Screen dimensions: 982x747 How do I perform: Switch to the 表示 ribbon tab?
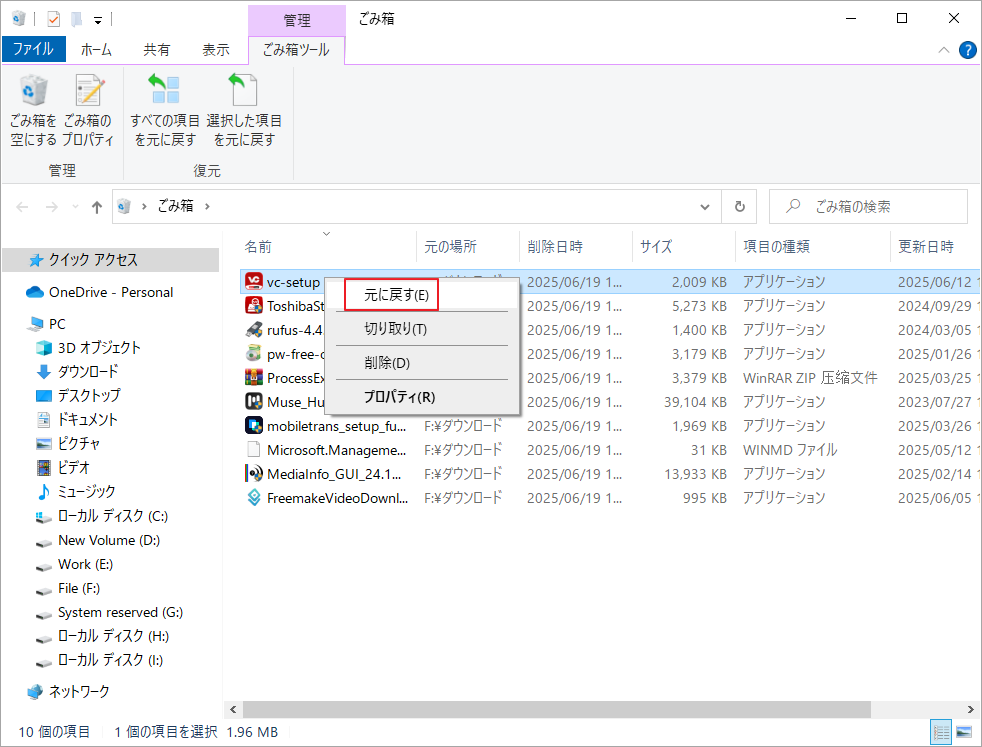pyautogui.click(x=215, y=49)
